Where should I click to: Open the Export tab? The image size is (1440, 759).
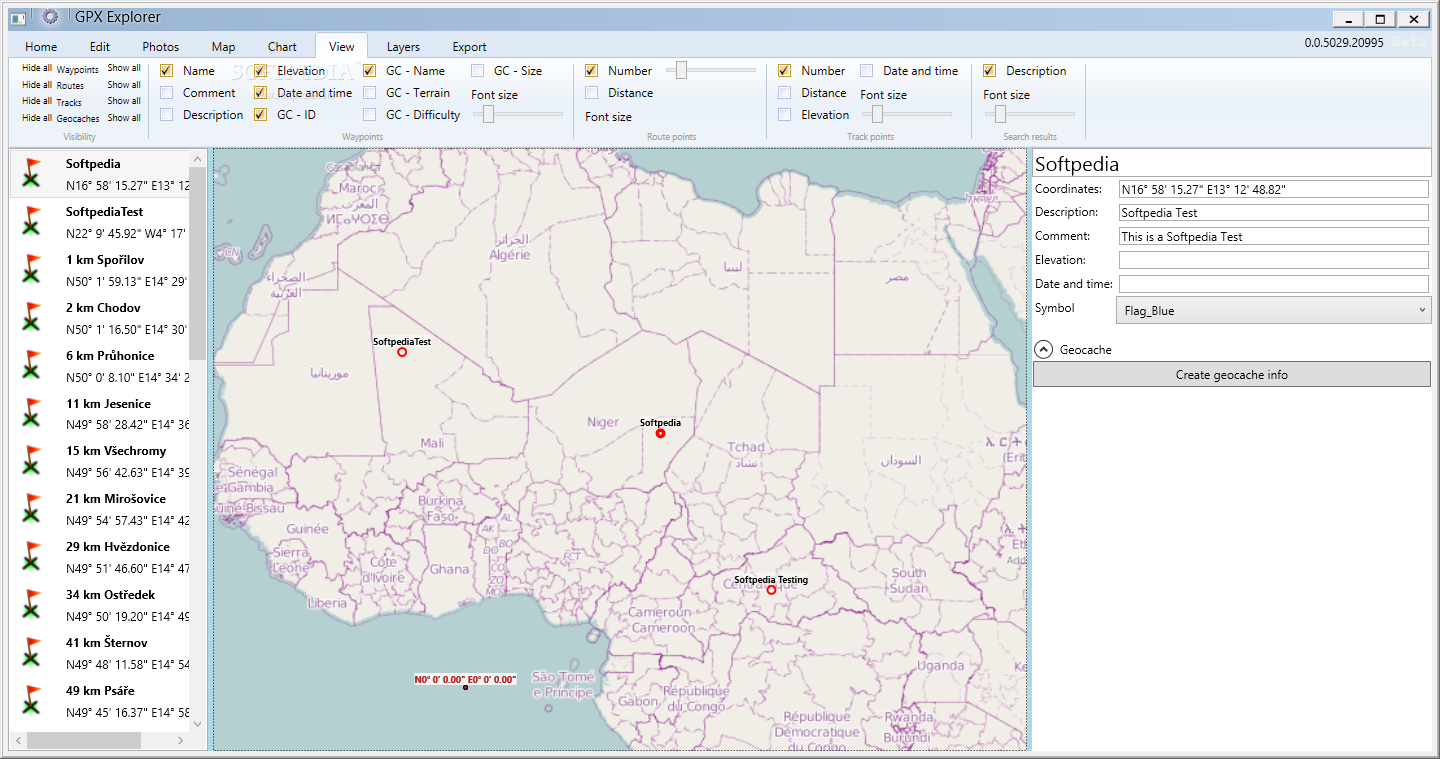click(469, 47)
